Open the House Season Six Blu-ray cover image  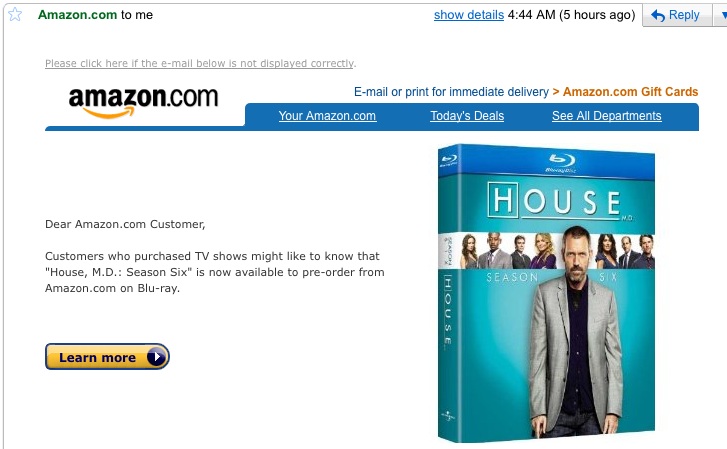click(x=546, y=293)
